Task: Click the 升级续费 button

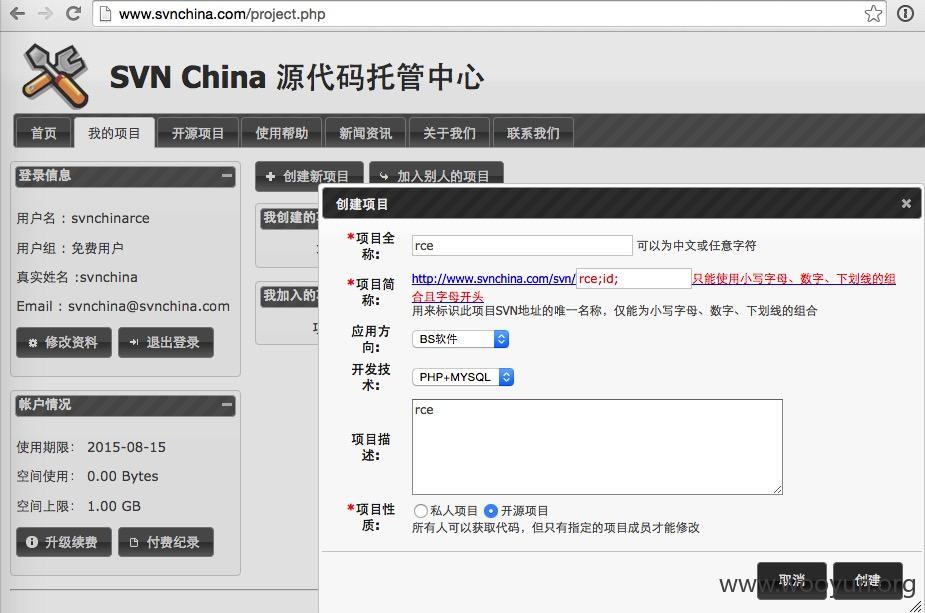Action: coord(64,542)
